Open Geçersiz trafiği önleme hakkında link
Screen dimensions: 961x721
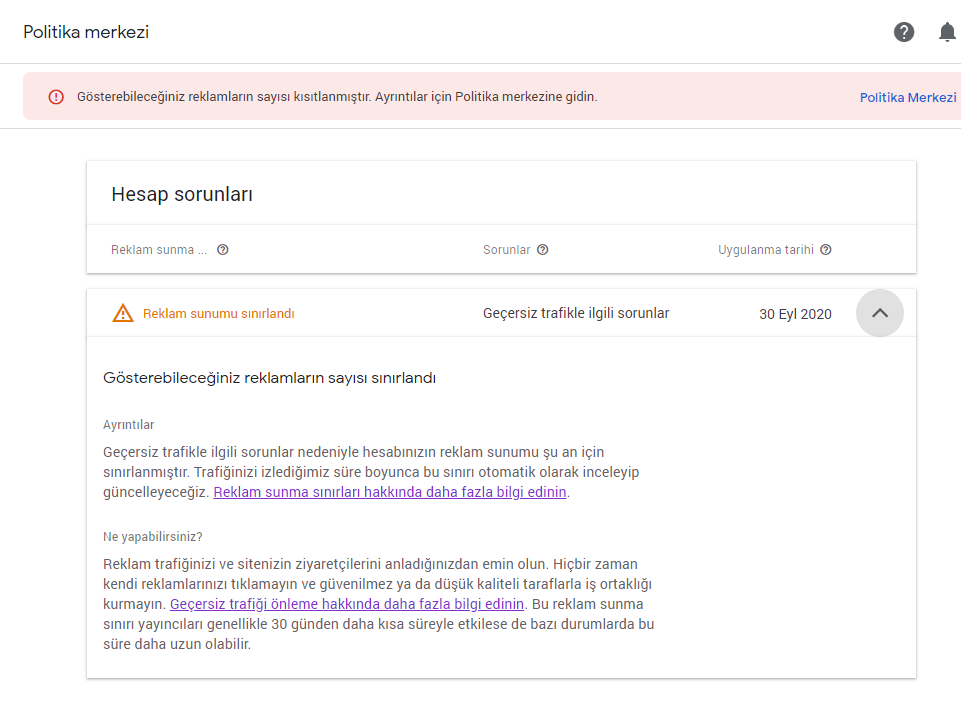(x=347, y=605)
